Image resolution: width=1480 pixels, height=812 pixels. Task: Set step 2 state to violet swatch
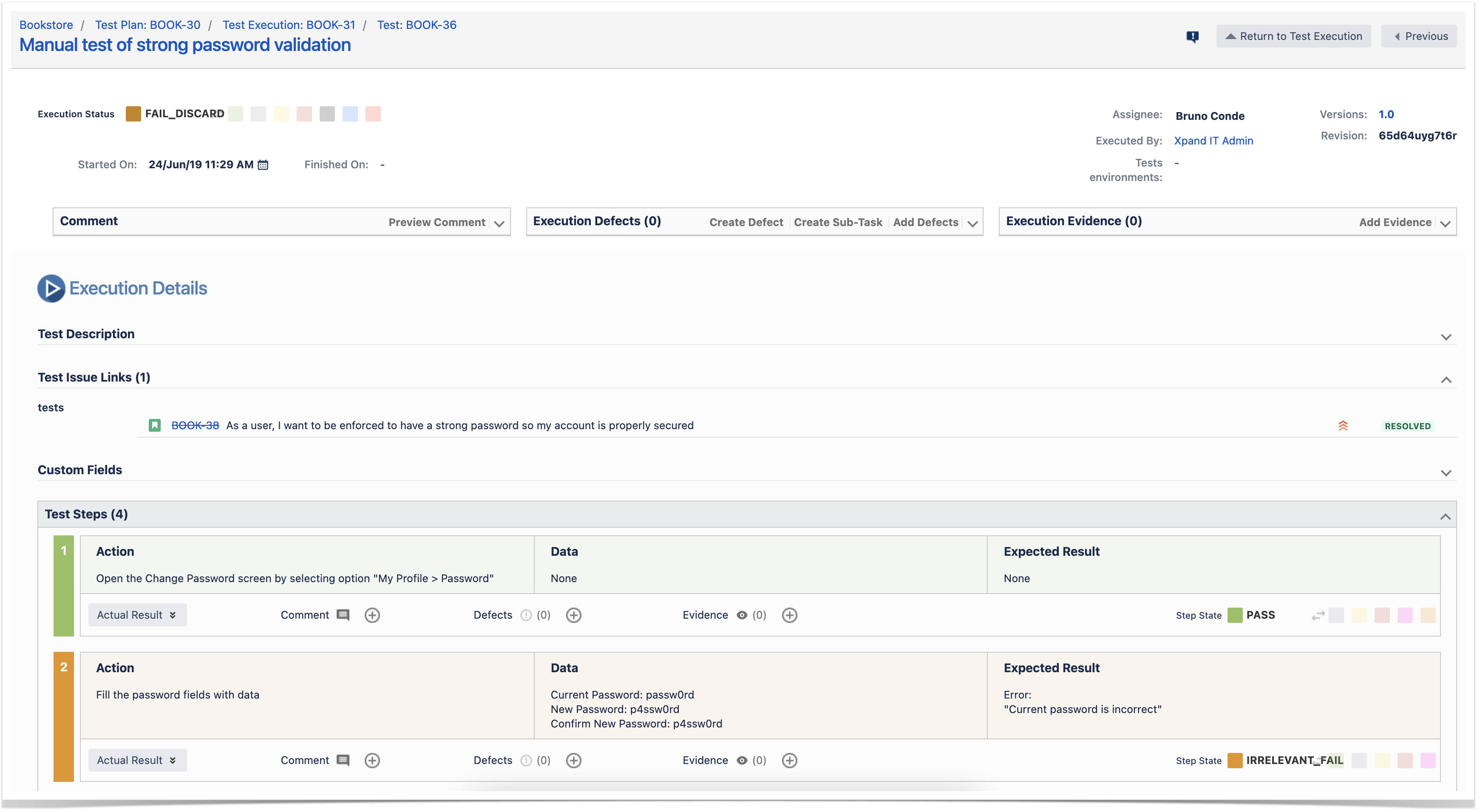tap(1428, 760)
